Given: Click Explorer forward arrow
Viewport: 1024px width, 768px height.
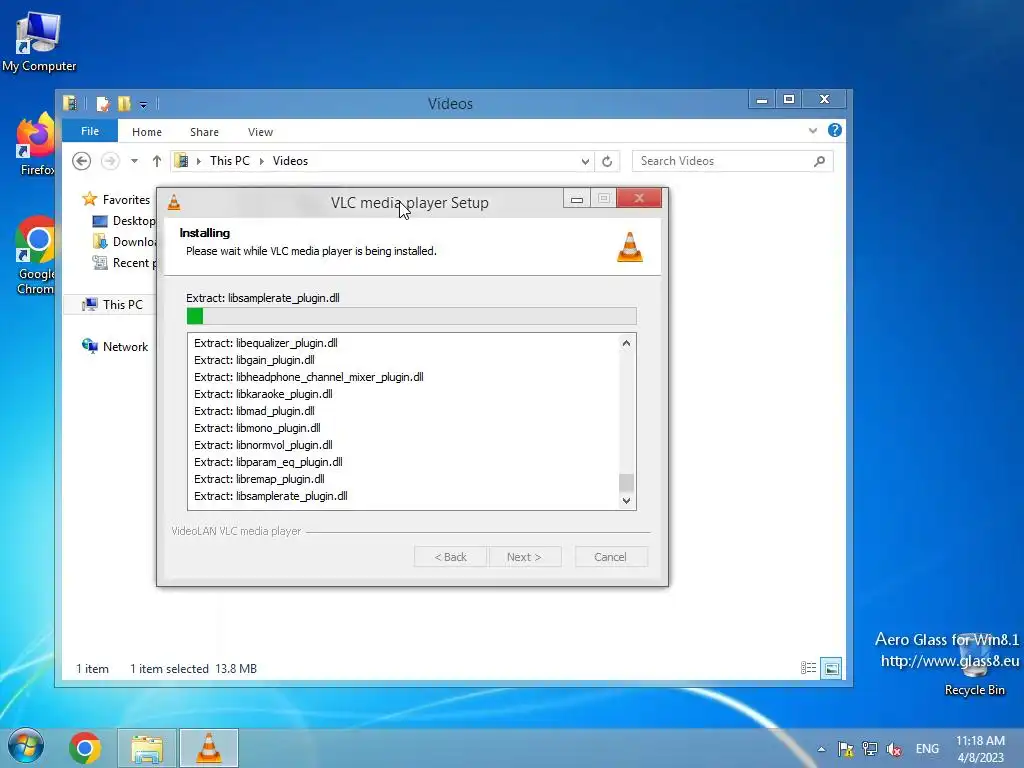Looking at the screenshot, I should (110, 161).
